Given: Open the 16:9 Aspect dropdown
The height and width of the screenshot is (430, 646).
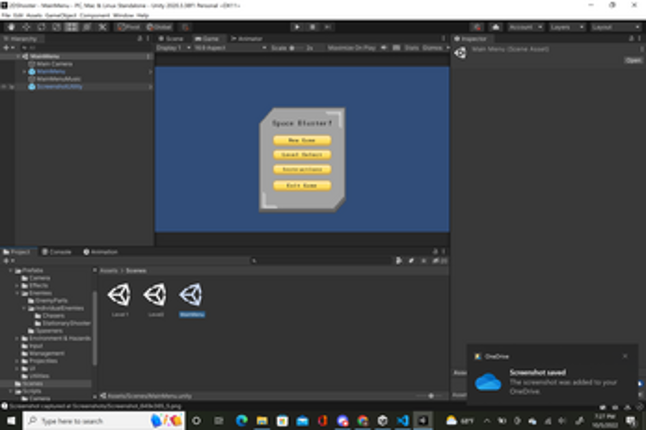Looking at the screenshot, I should (230, 48).
